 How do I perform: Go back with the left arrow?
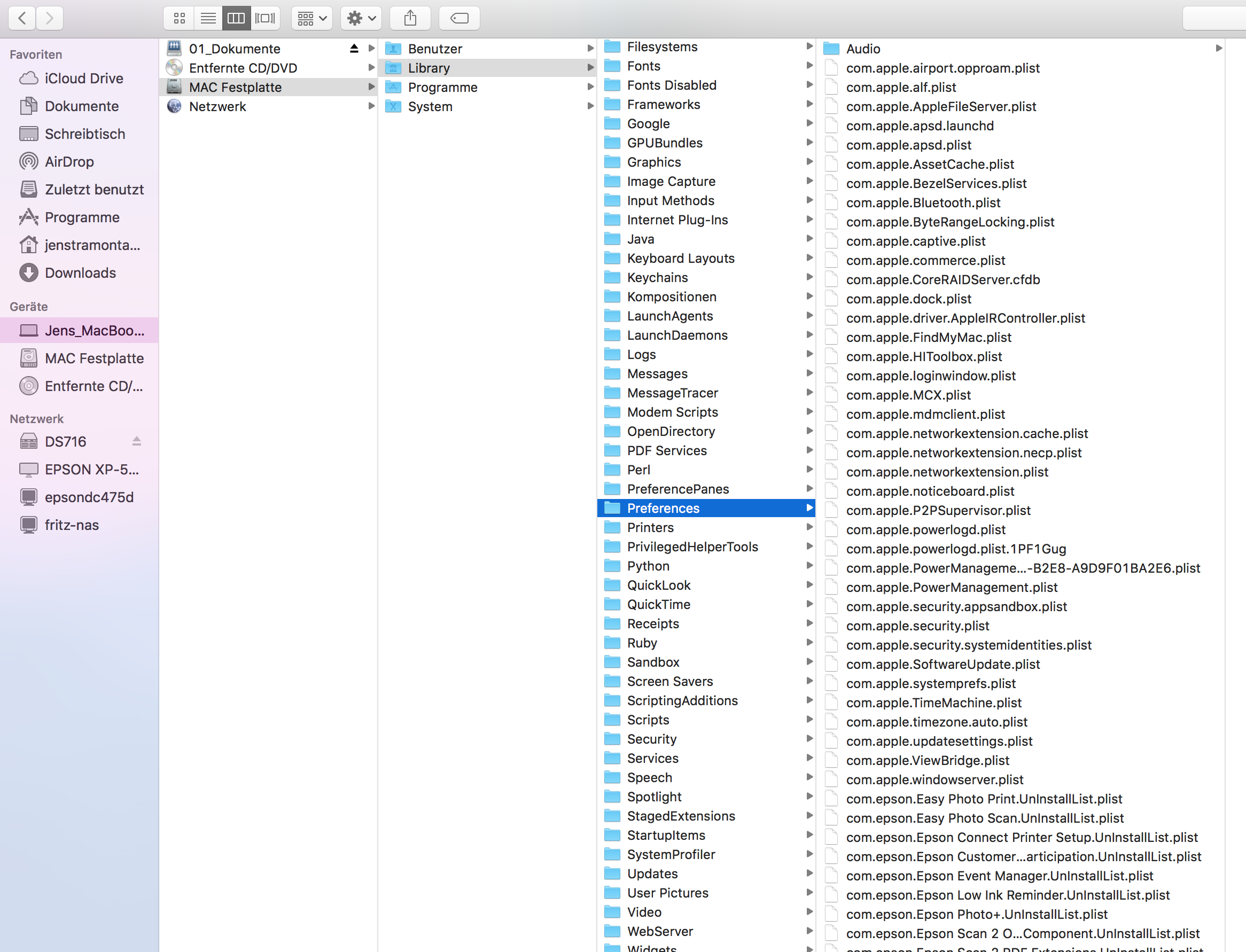click(x=22, y=19)
